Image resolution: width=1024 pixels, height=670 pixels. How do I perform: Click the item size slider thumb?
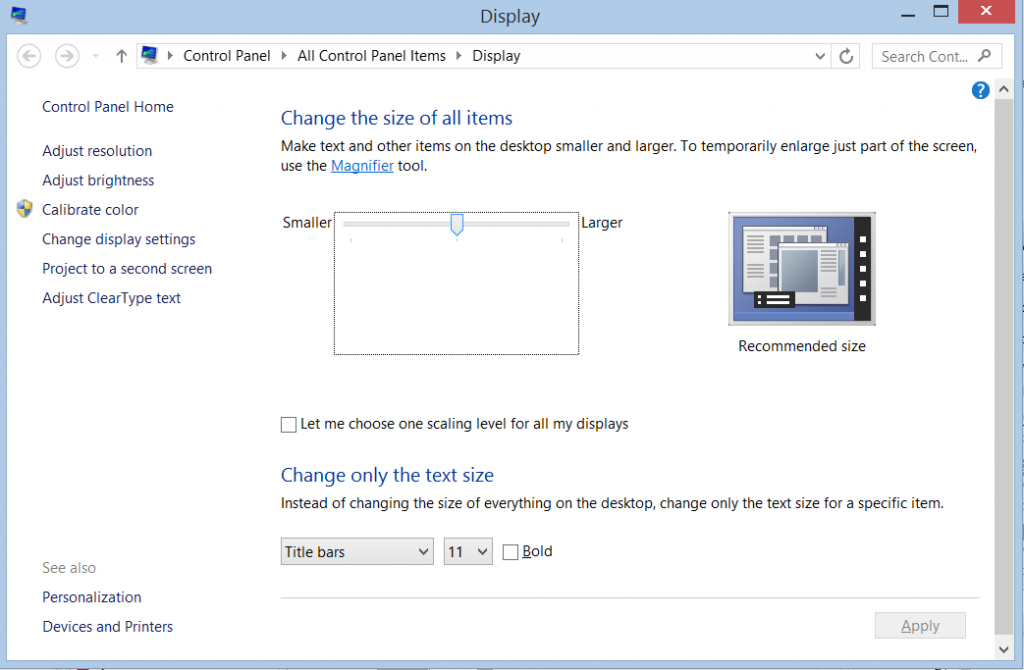457,225
